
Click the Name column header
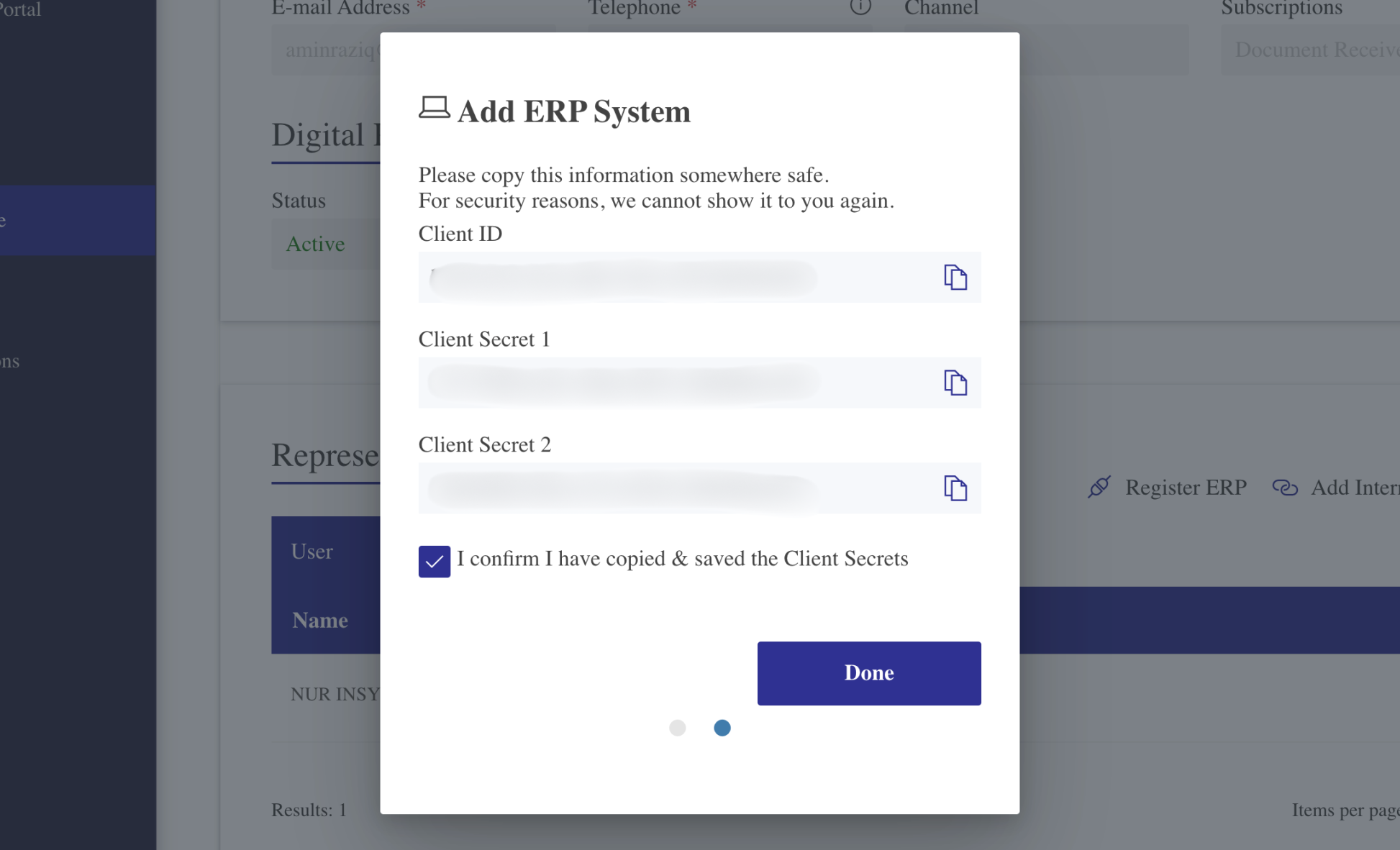click(320, 620)
